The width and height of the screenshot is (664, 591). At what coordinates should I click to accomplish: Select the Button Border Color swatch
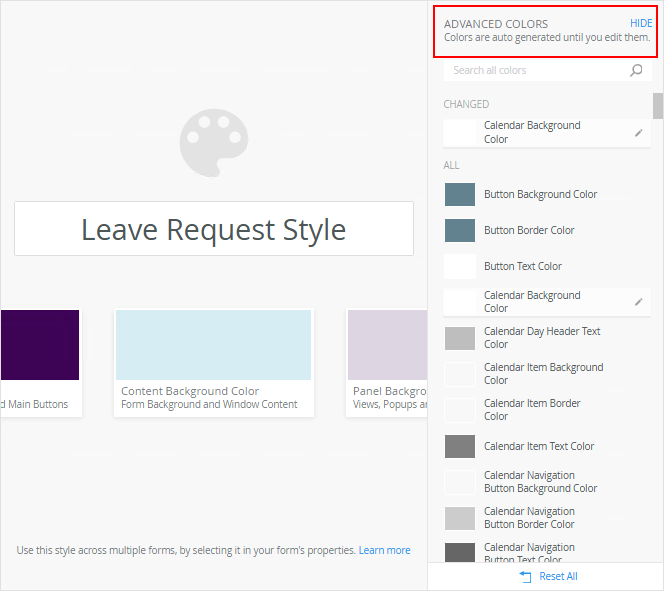pyautogui.click(x=460, y=231)
